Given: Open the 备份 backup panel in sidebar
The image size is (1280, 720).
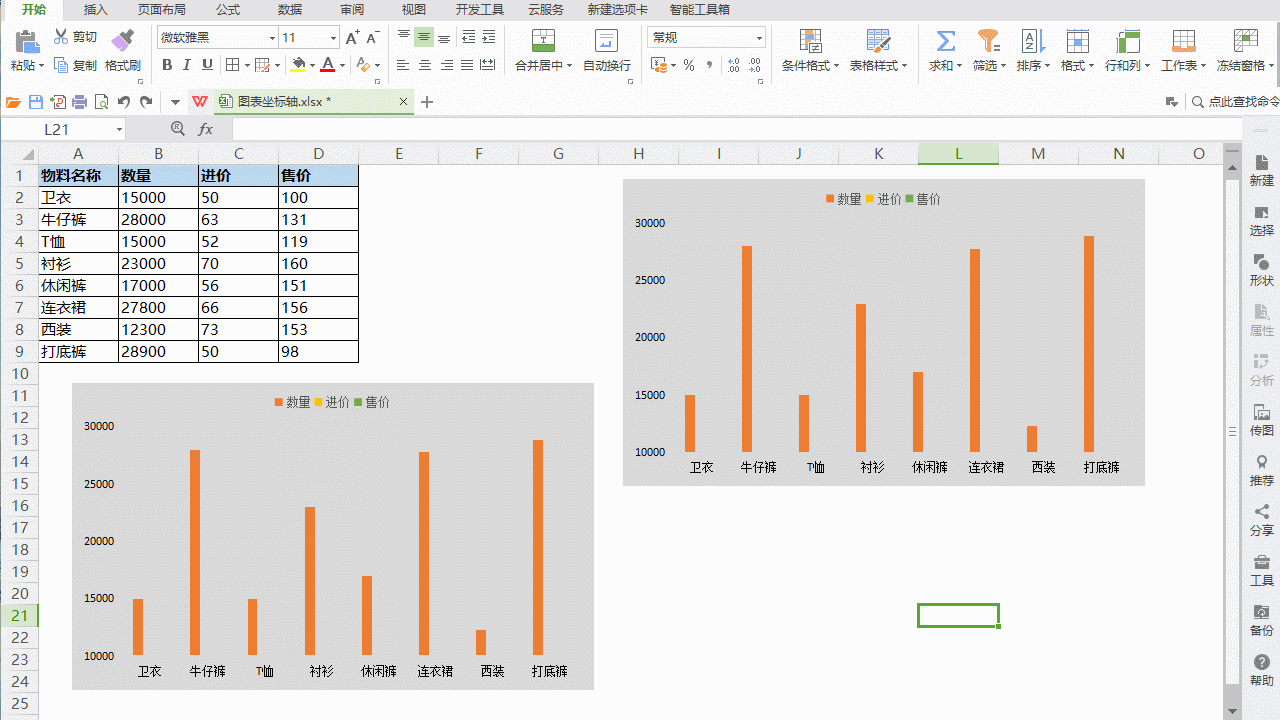Looking at the screenshot, I should (x=1261, y=621).
